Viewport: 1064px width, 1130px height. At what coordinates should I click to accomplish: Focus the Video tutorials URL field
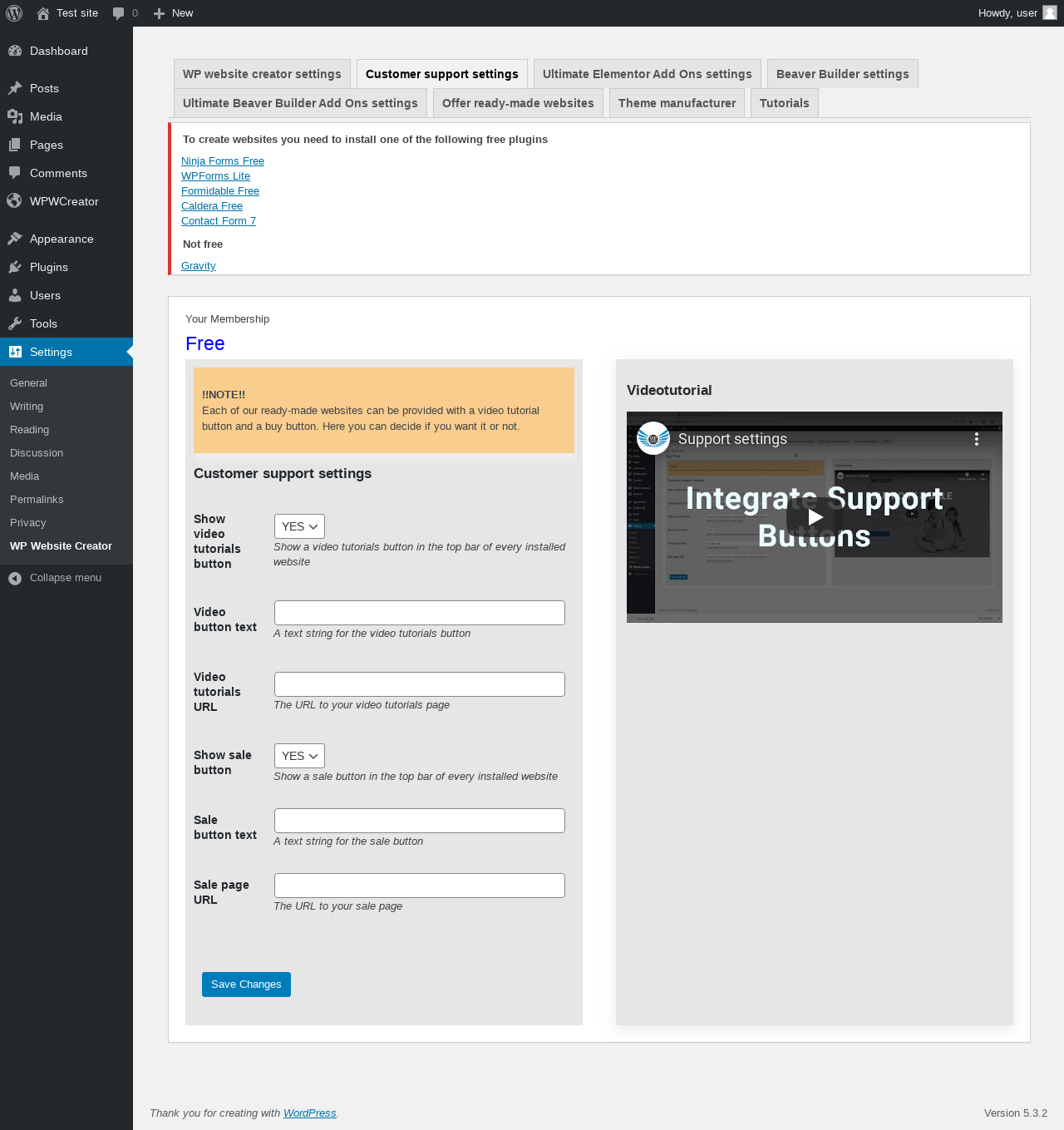[420, 684]
